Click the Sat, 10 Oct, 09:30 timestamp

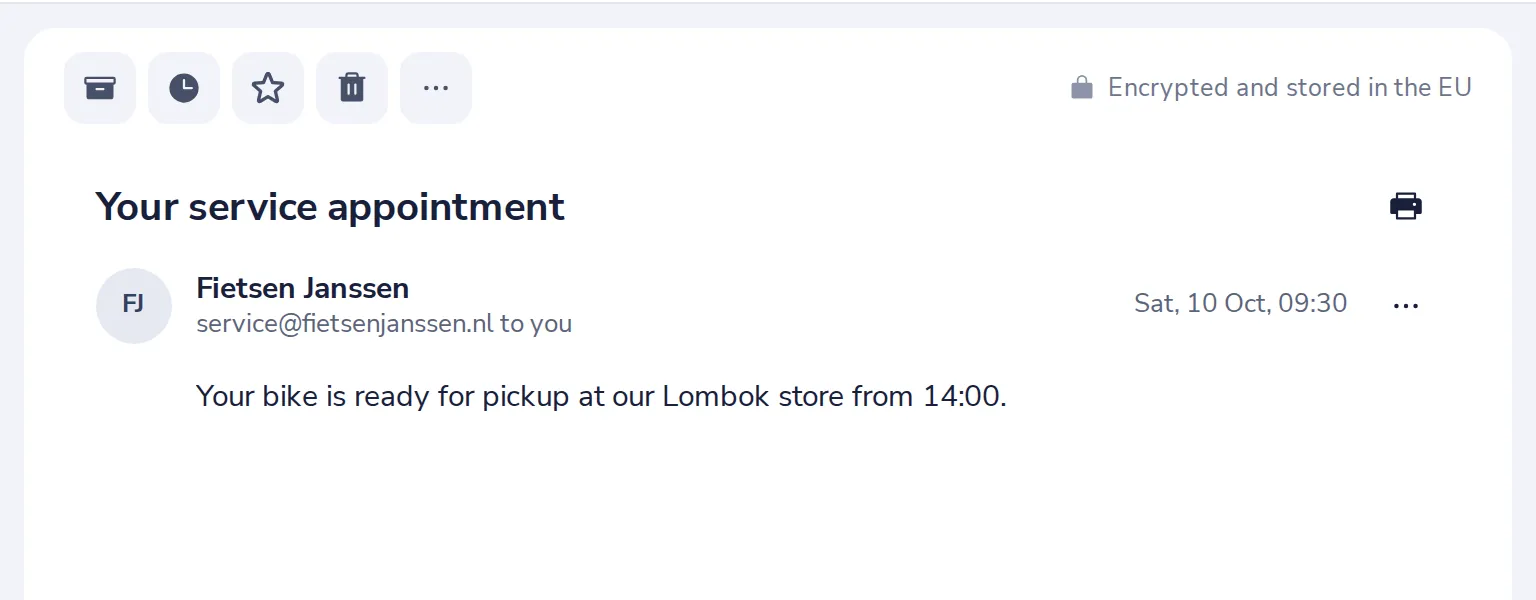[1241, 303]
